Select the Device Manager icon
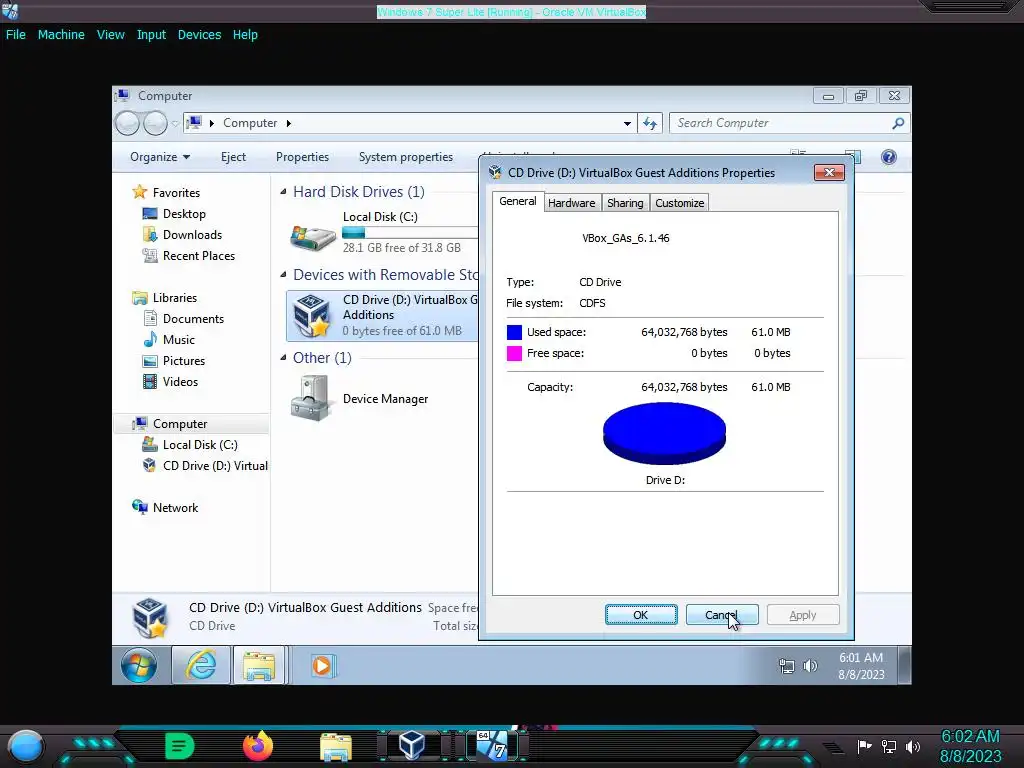 pos(310,398)
